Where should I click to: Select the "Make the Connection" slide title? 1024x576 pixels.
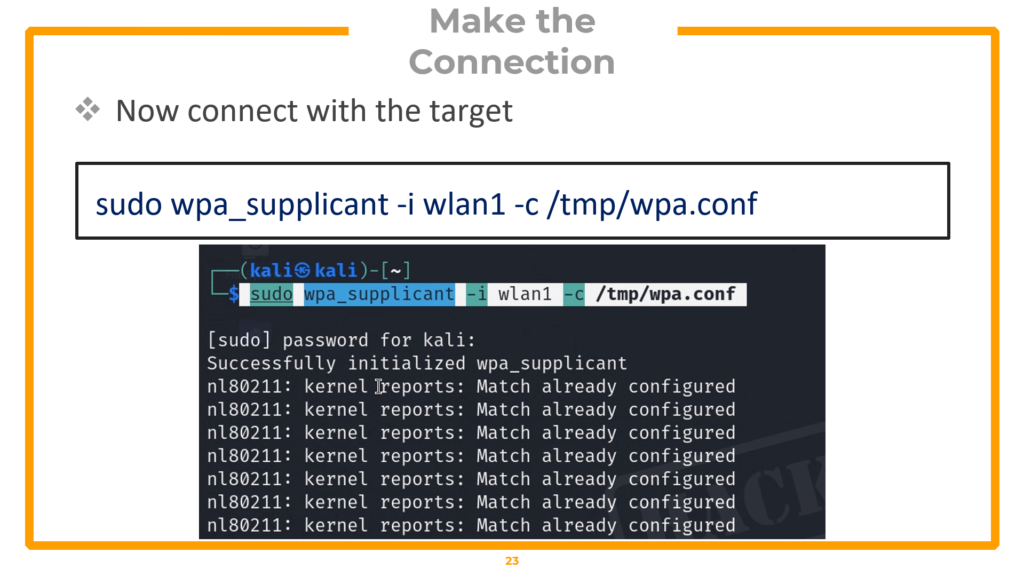tap(511, 41)
